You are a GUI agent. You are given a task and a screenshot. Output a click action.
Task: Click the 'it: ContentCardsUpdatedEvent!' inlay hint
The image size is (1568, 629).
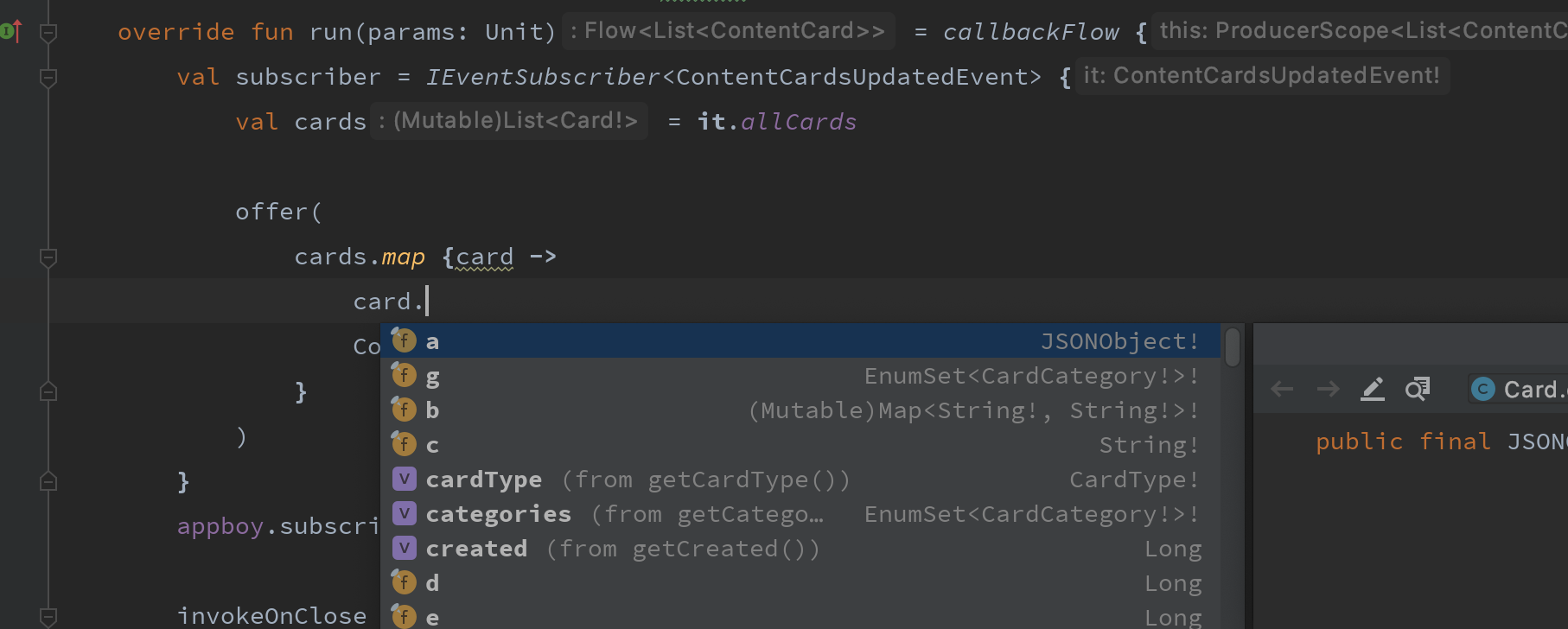[x=1261, y=74]
